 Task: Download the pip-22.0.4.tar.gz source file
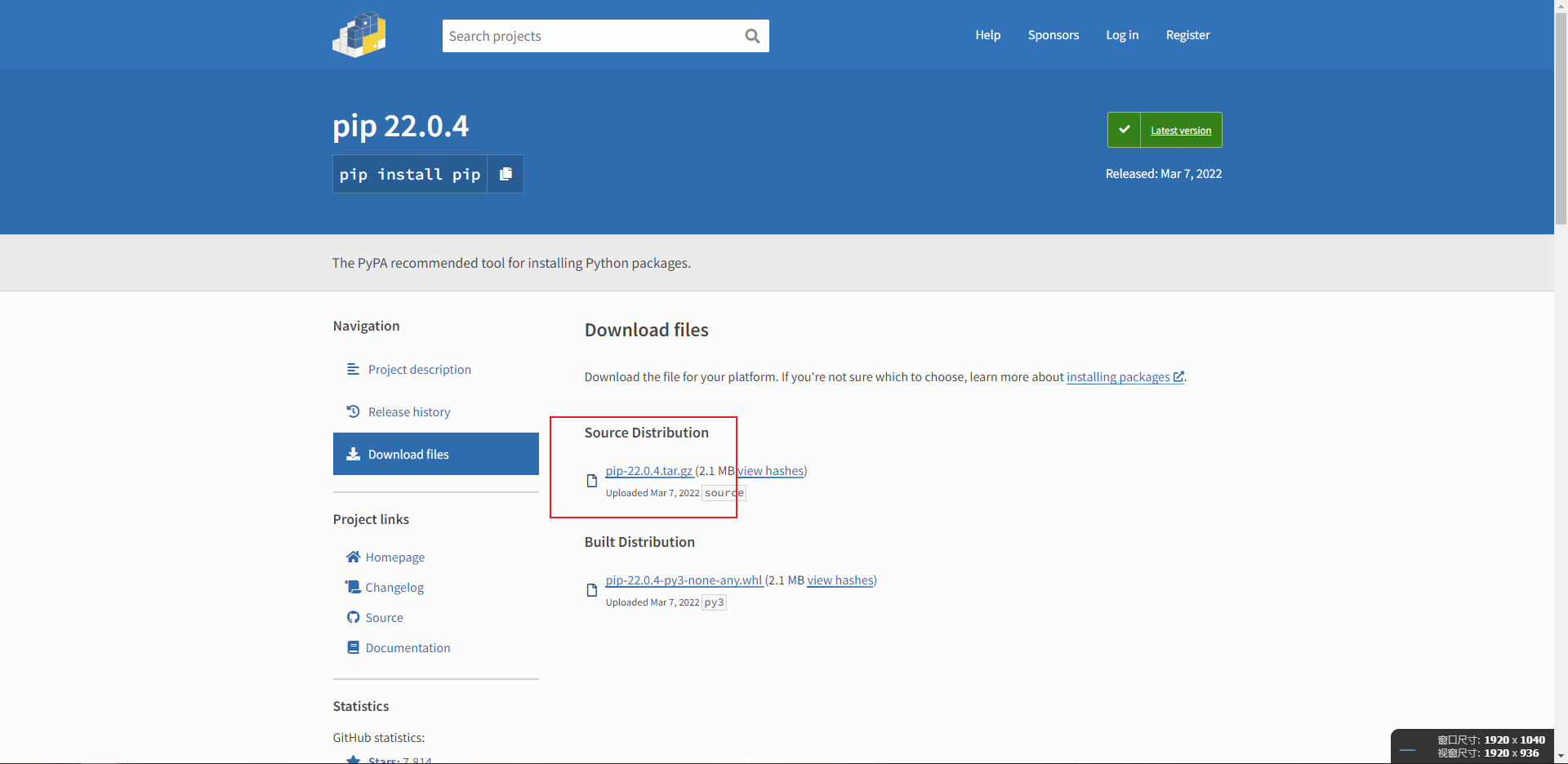649,471
